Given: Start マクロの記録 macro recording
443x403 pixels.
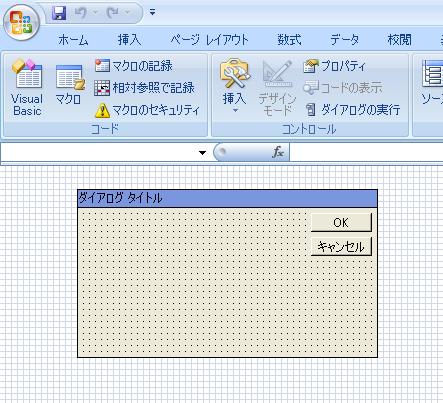Looking at the screenshot, I should click(134, 66).
